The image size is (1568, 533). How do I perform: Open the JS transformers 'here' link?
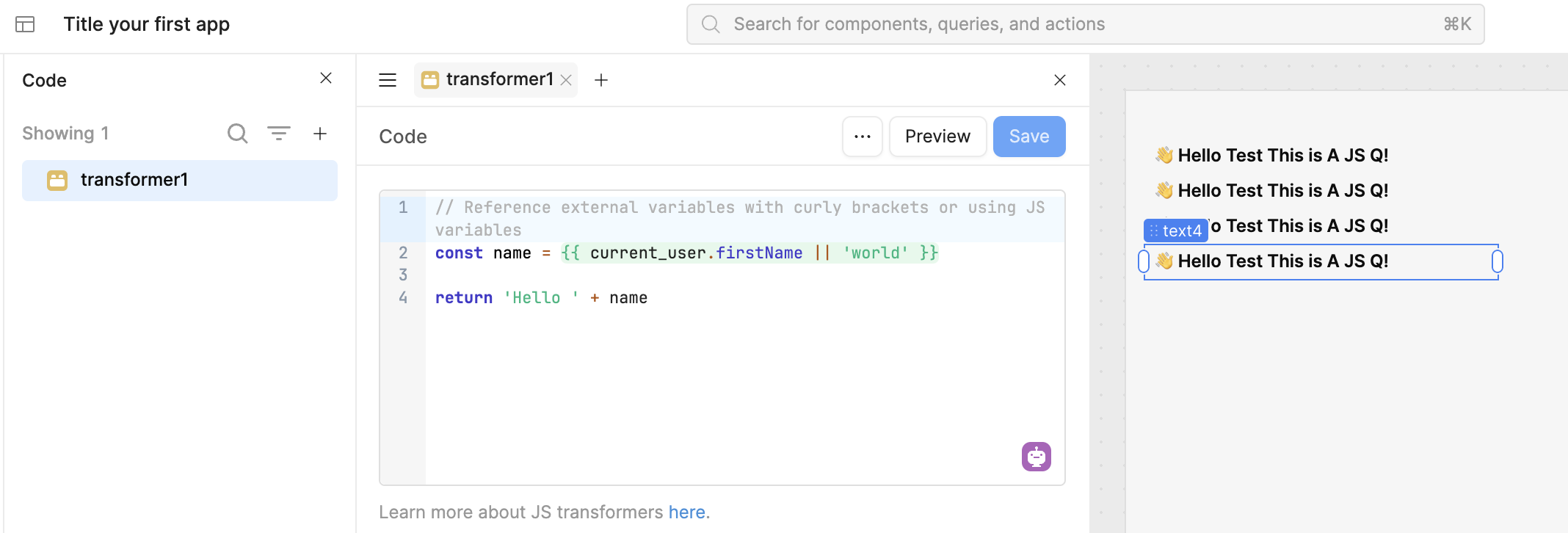[686, 512]
